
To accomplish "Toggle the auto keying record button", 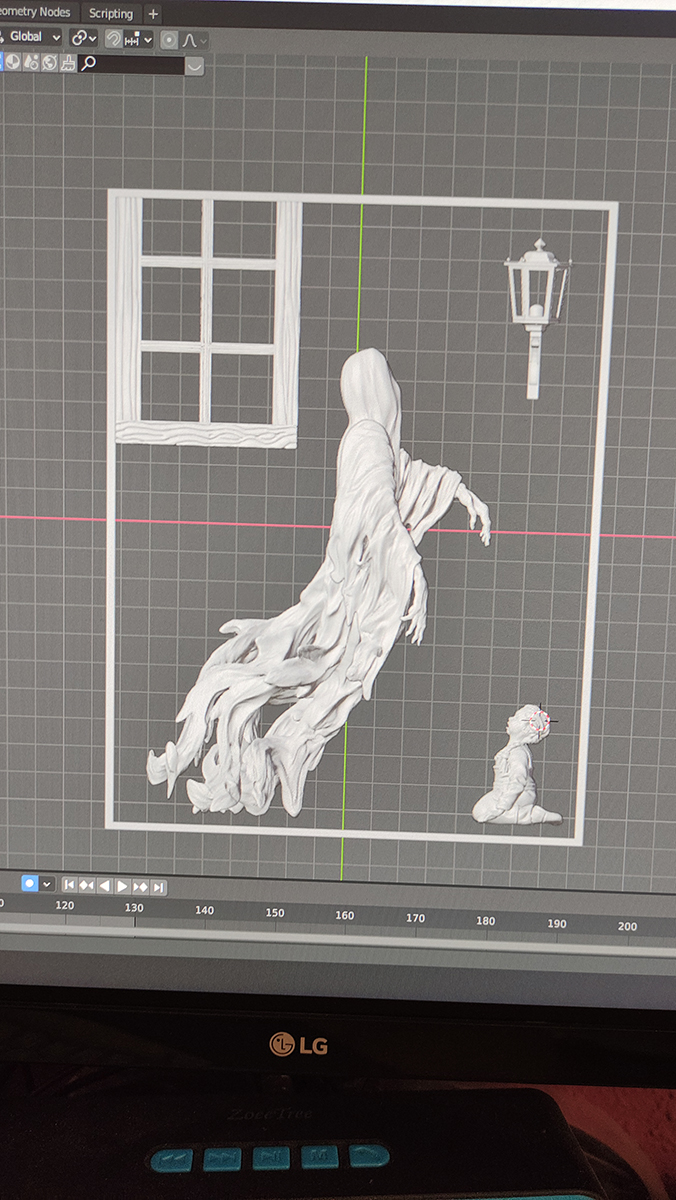I will pyautogui.click(x=29, y=884).
